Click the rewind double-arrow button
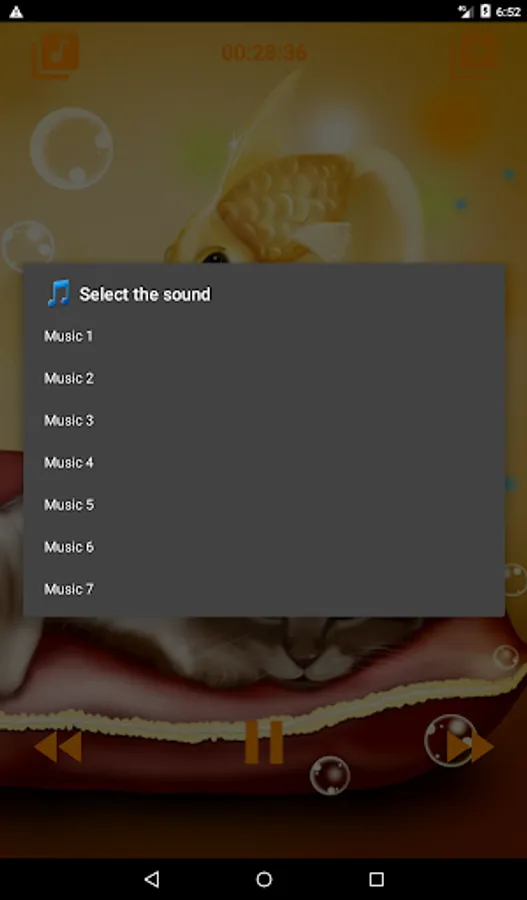Image resolution: width=527 pixels, height=900 pixels. [58, 747]
